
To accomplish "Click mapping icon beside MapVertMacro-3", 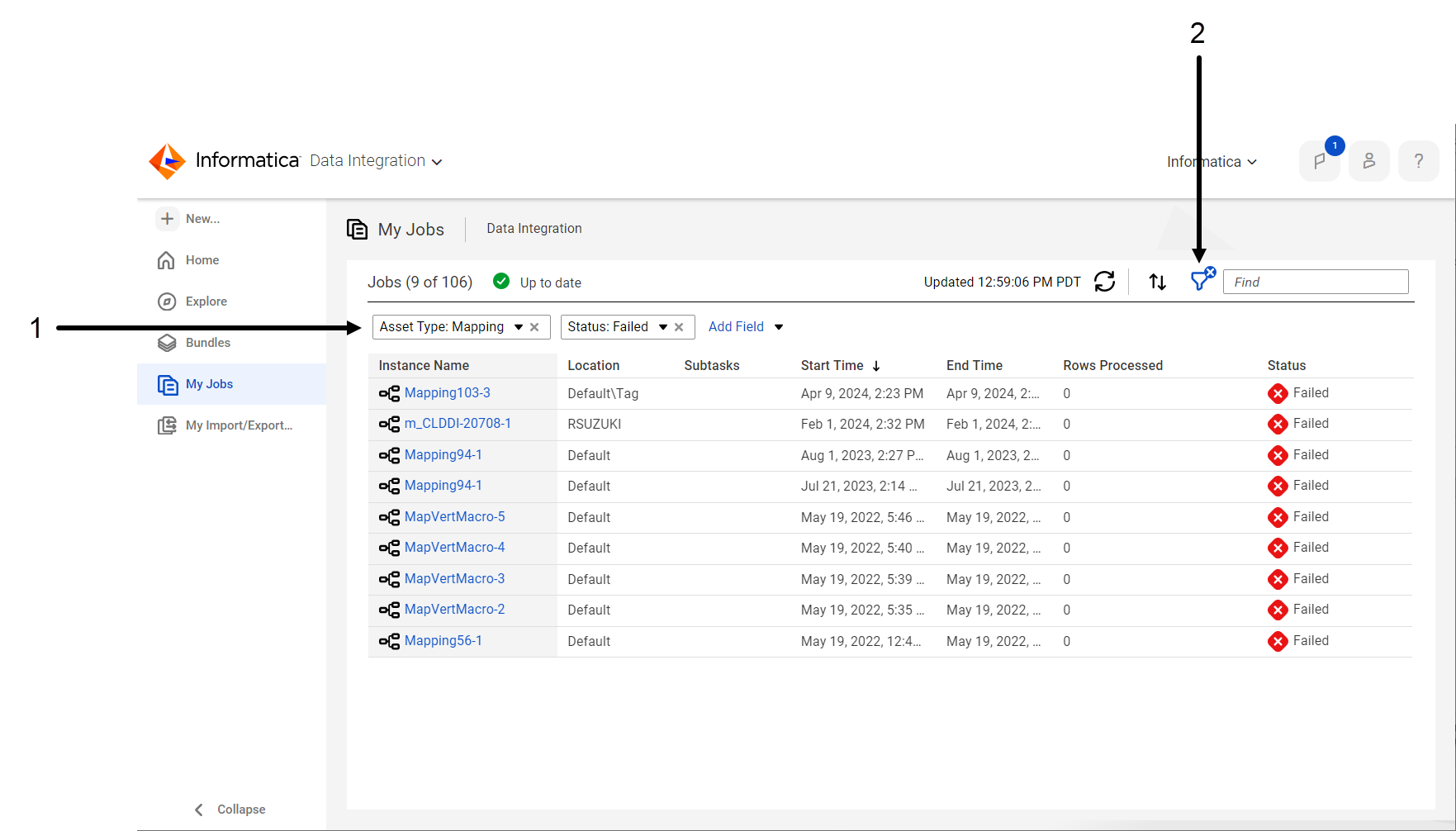I will click(x=389, y=580).
